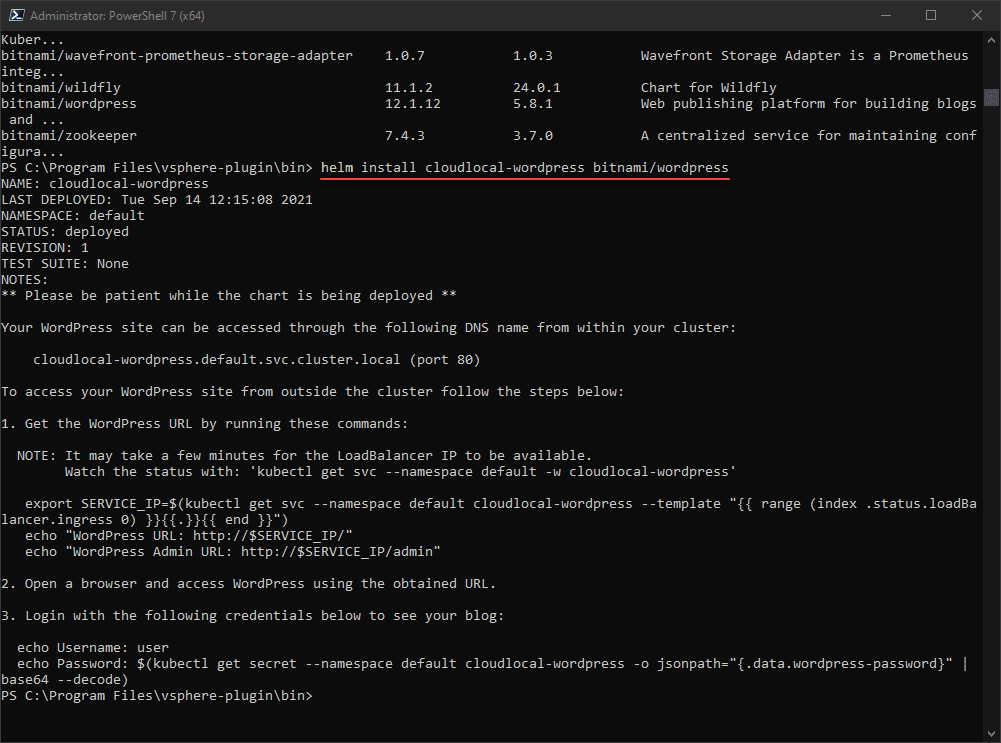Click the 'Administrator: PowerShell 7 (x64)' window title
The height and width of the screenshot is (743, 1001).
(x=117, y=15)
